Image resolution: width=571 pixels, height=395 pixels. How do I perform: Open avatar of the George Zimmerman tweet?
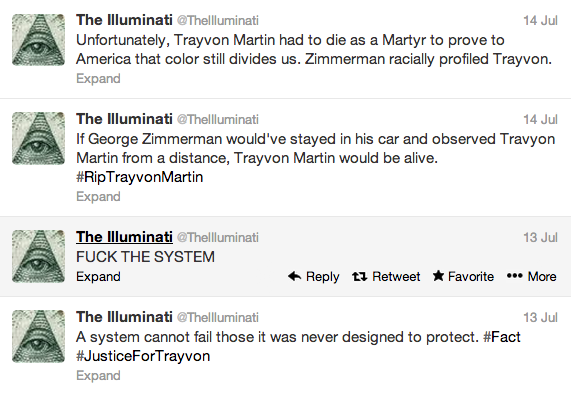[x=38, y=138]
